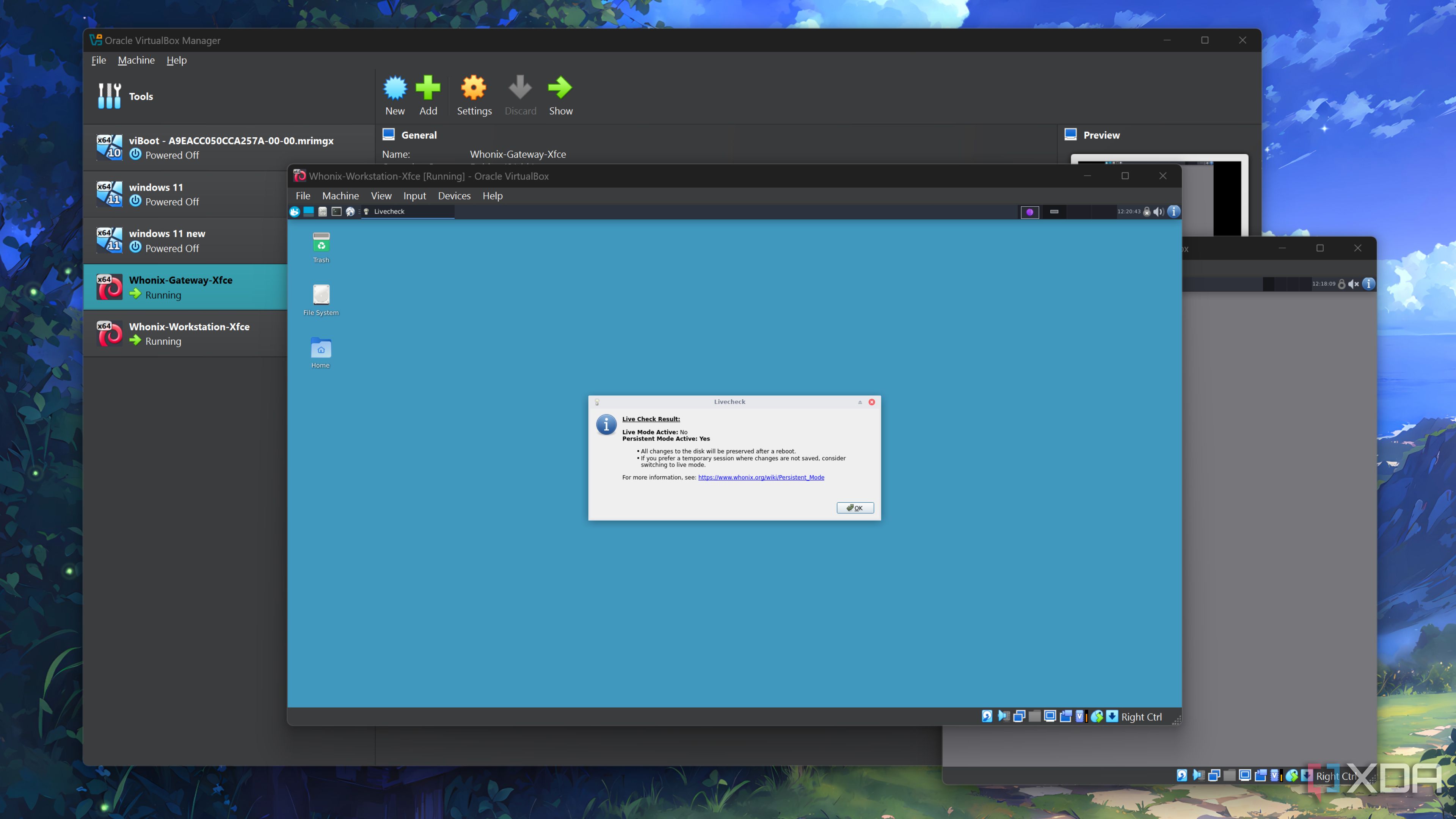Open the Machine menu in VirtualBox Manager
1456x819 pixels.
136,60
